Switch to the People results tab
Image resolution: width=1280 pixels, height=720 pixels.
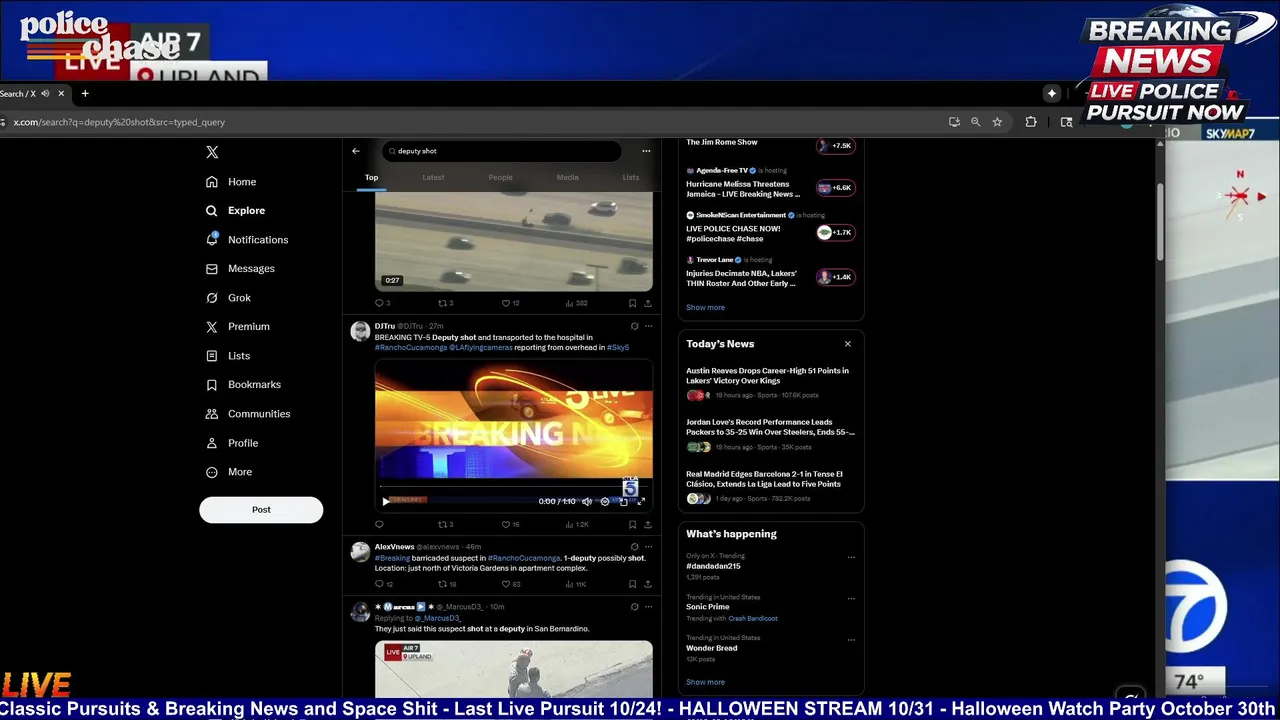500,177
